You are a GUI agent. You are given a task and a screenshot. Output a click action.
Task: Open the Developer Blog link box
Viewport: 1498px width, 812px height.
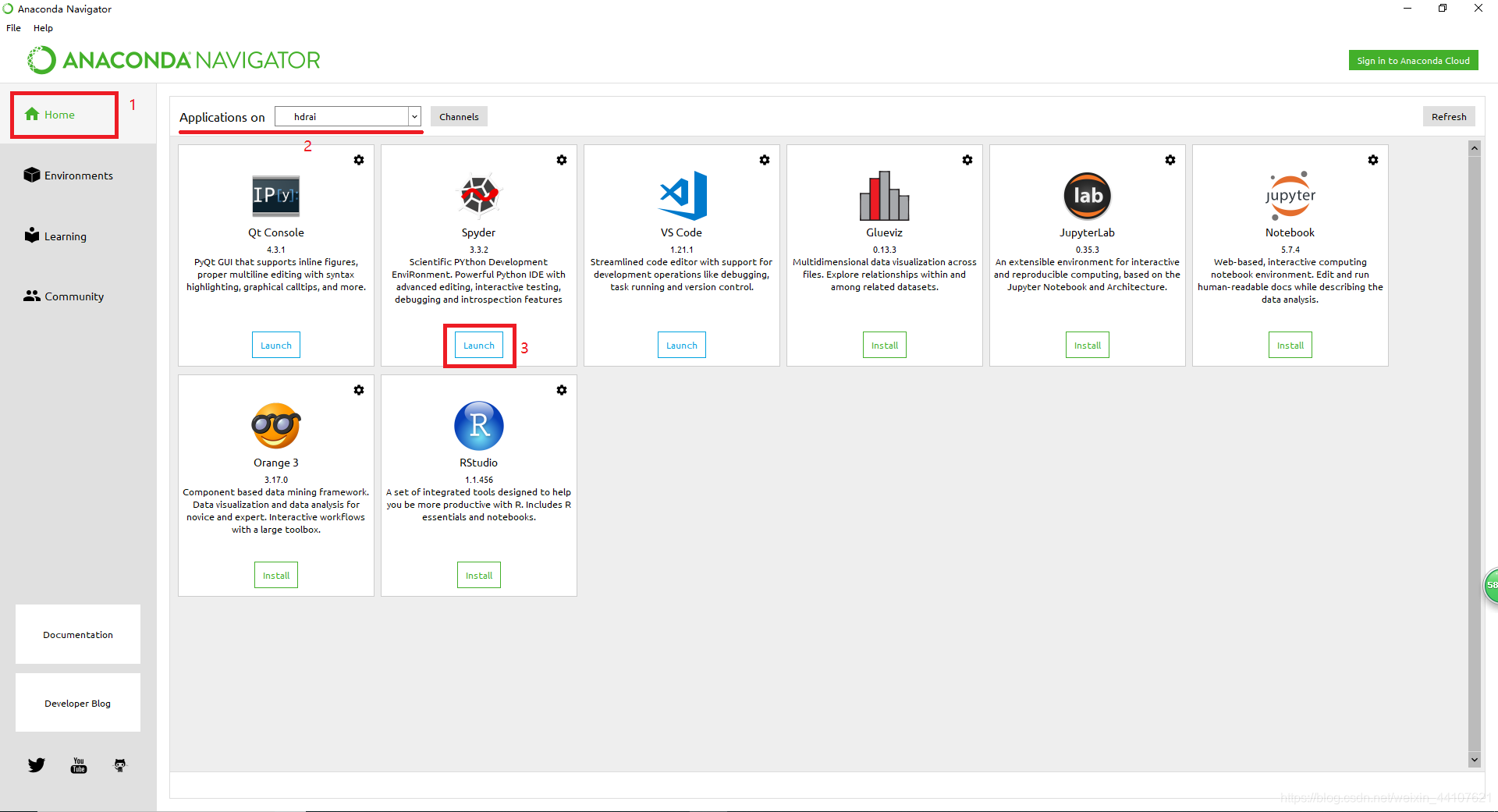coord(78,703)
